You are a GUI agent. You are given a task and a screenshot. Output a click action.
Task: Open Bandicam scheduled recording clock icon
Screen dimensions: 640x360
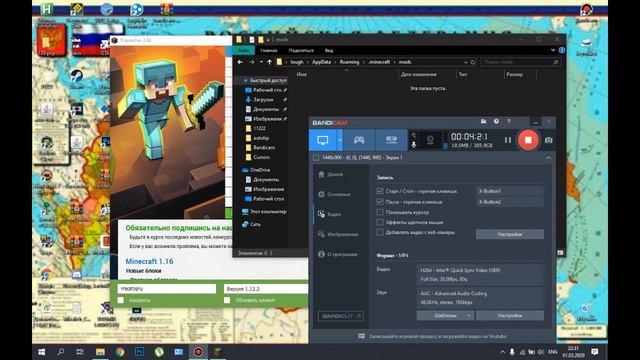pyautogui.click(x=496, y=122)
